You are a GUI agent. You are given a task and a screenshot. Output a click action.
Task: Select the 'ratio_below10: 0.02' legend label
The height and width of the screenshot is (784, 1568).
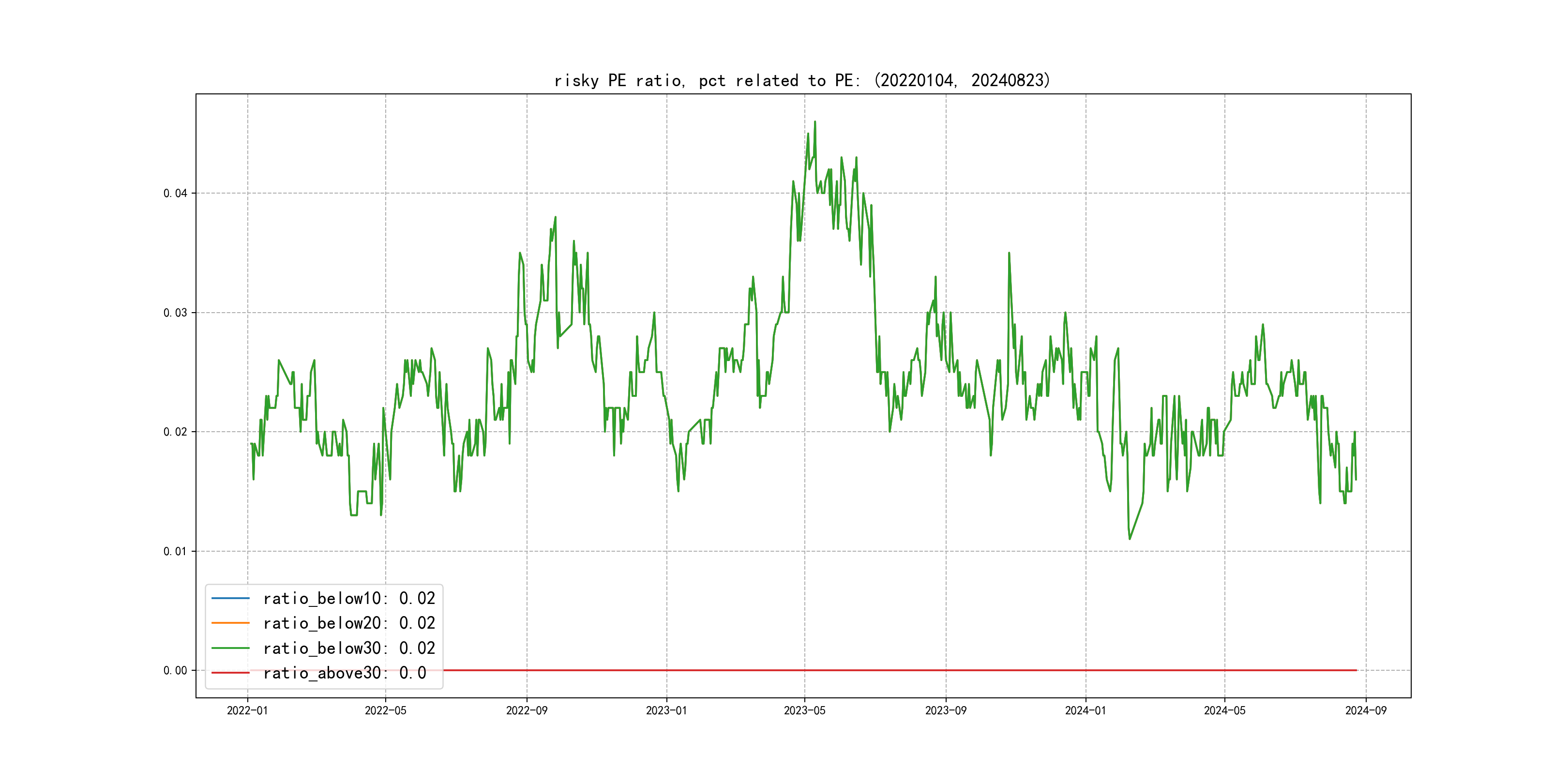point(349,598)
